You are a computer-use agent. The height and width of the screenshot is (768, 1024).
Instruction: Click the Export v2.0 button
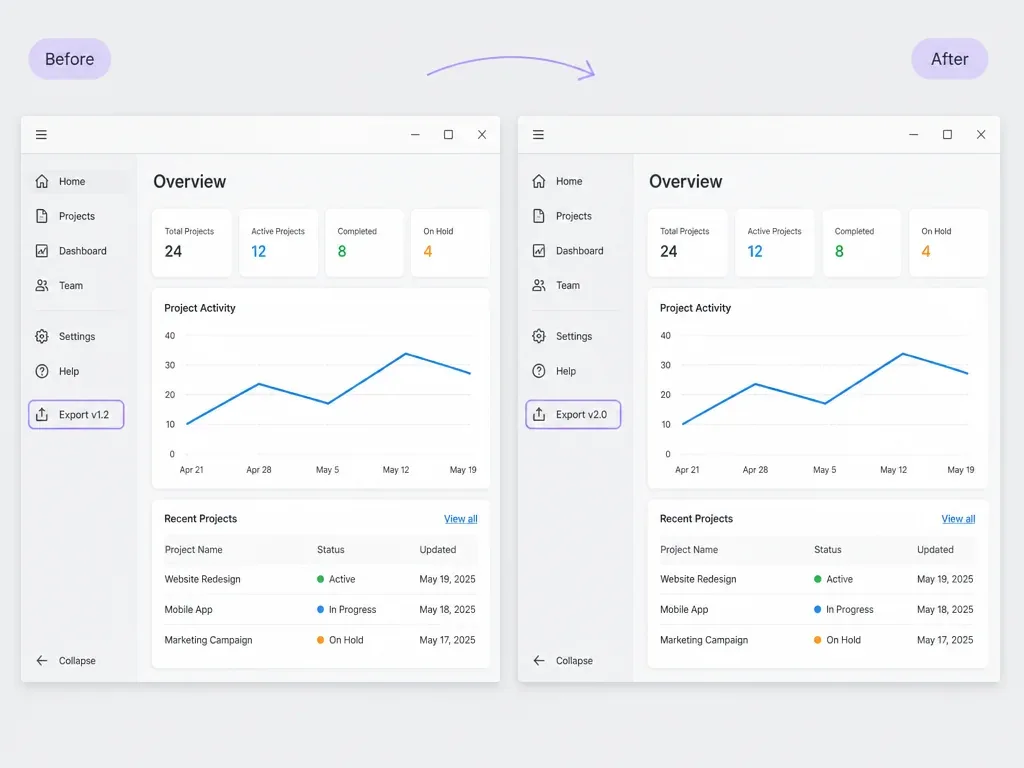tap(573, 415)
